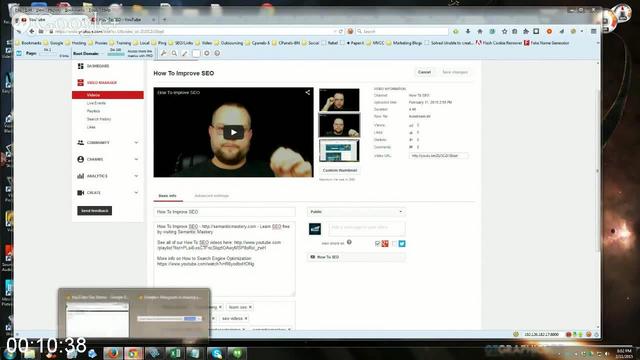Click the Google+ share icon
The width and height of the screenshot is (640, 360).
[x=385, y=244]
